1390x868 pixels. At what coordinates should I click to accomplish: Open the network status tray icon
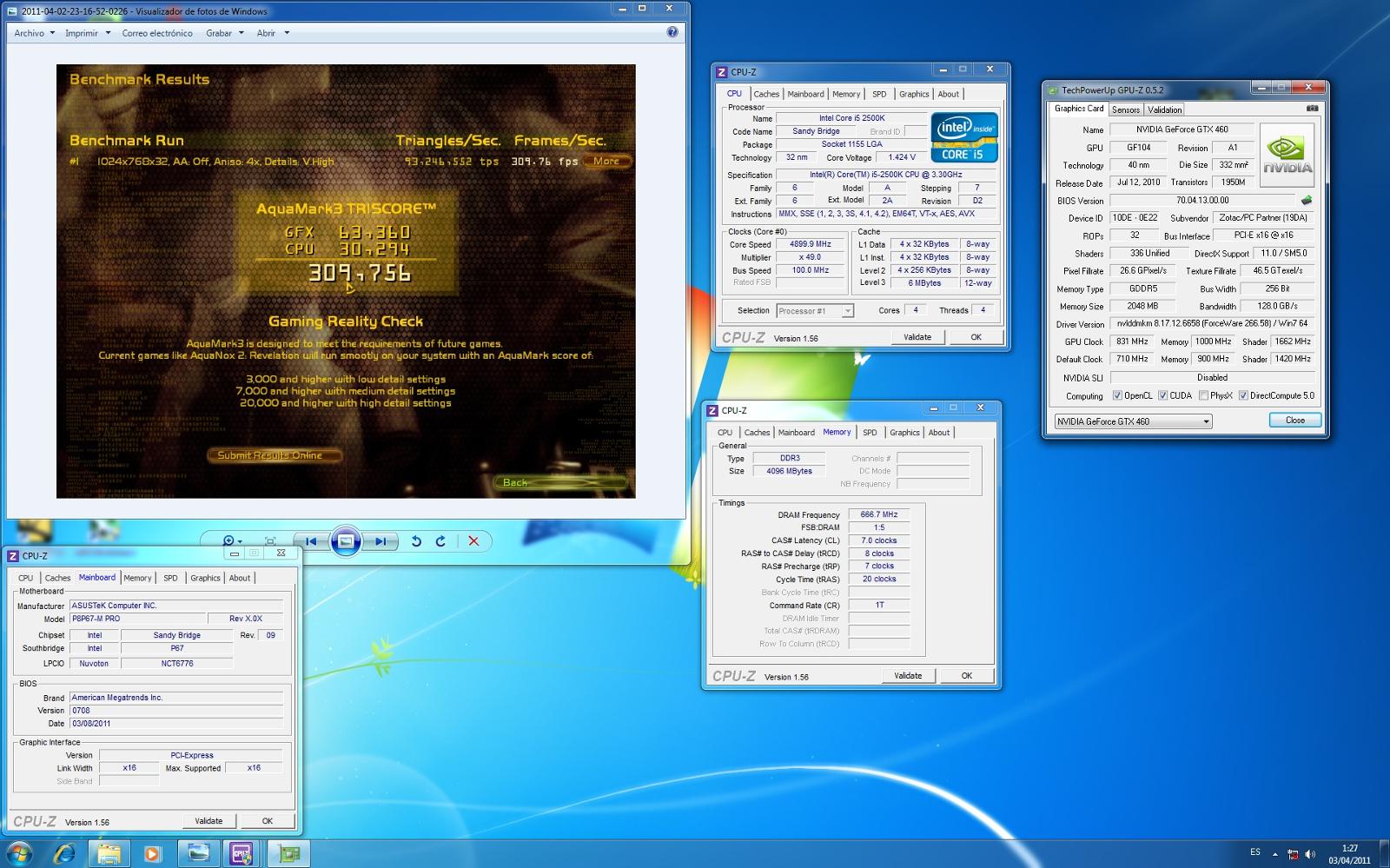tap(1293, 854)
